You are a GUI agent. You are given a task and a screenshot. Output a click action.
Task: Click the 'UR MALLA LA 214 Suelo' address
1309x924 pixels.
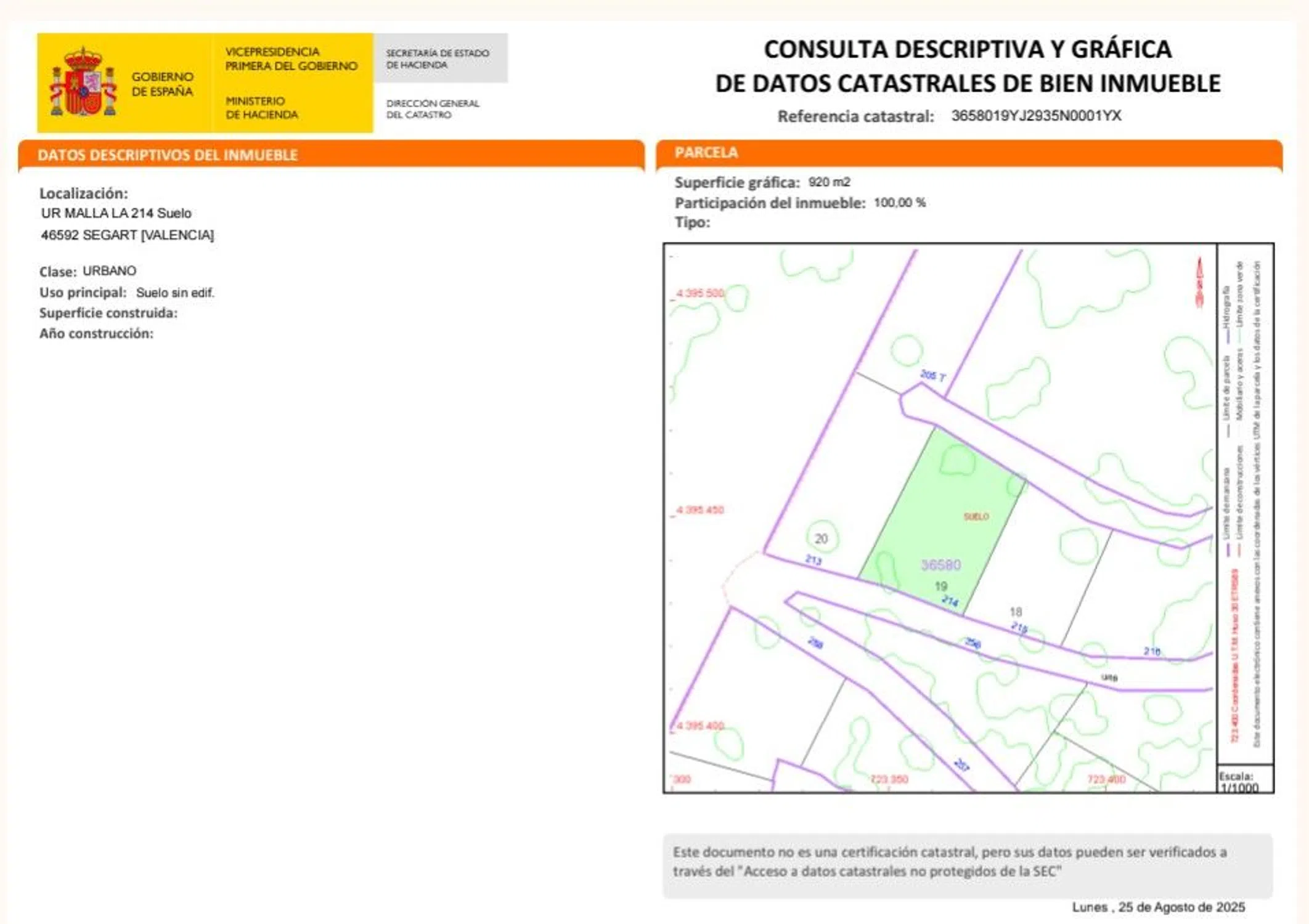coord(116,213)
